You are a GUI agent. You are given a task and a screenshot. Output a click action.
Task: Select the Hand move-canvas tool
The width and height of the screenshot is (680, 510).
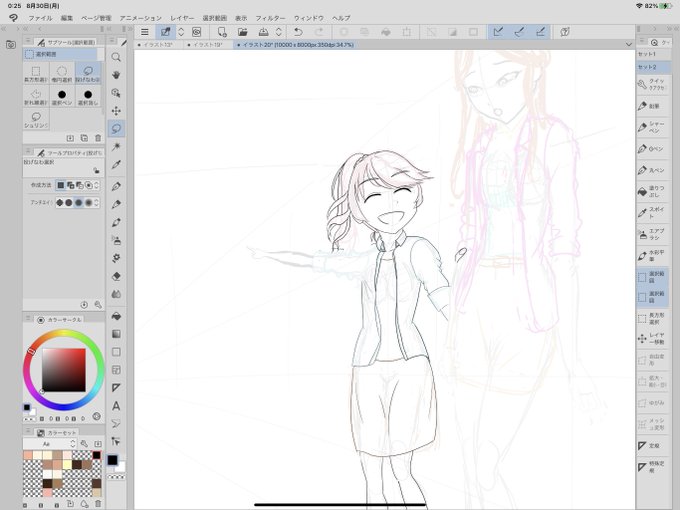116,75
